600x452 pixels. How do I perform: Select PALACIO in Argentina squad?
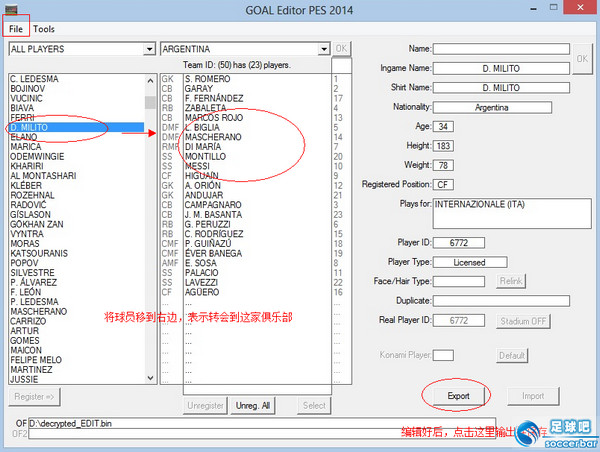257,273
